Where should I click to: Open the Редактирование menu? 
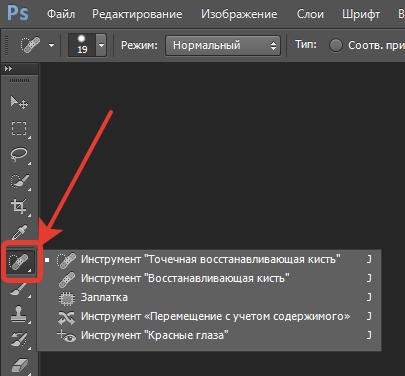tap(137, 14)
